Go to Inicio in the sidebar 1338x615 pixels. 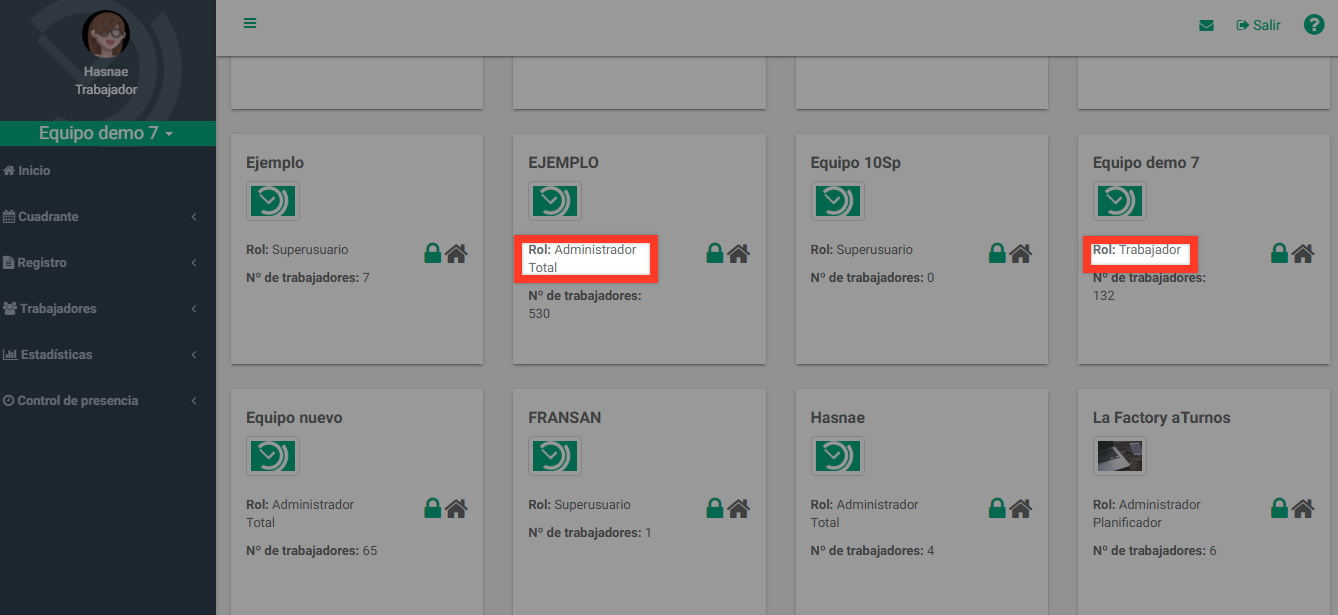tap(27, 171)
